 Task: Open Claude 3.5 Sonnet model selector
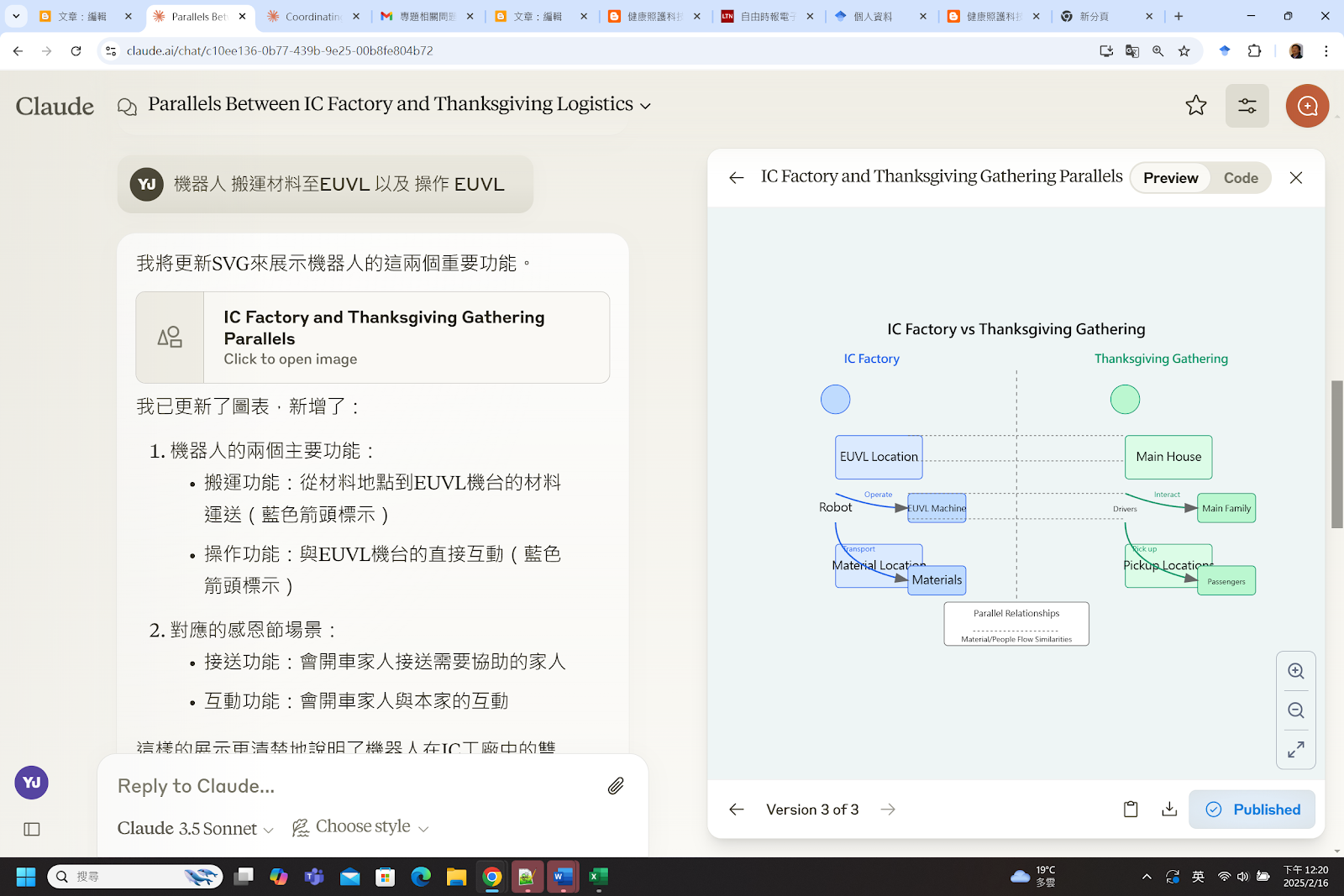196,828
